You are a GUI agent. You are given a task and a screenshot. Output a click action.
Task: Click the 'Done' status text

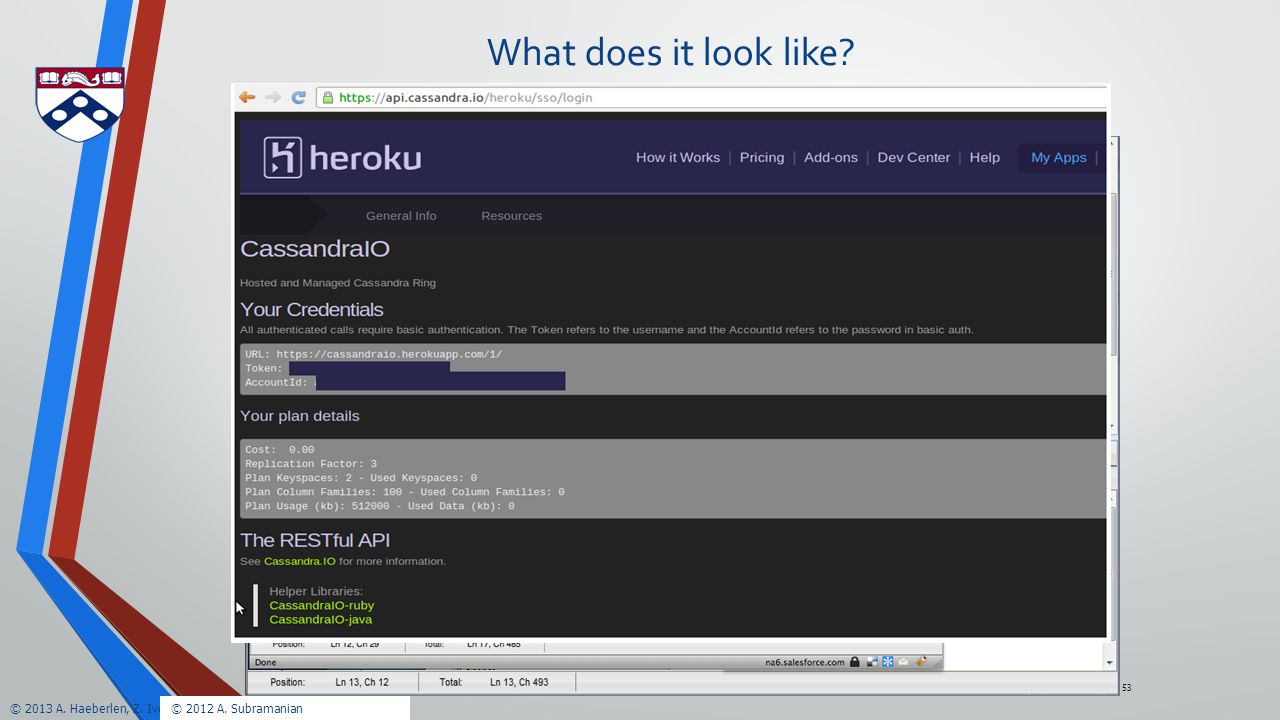(x=265, y=662)
